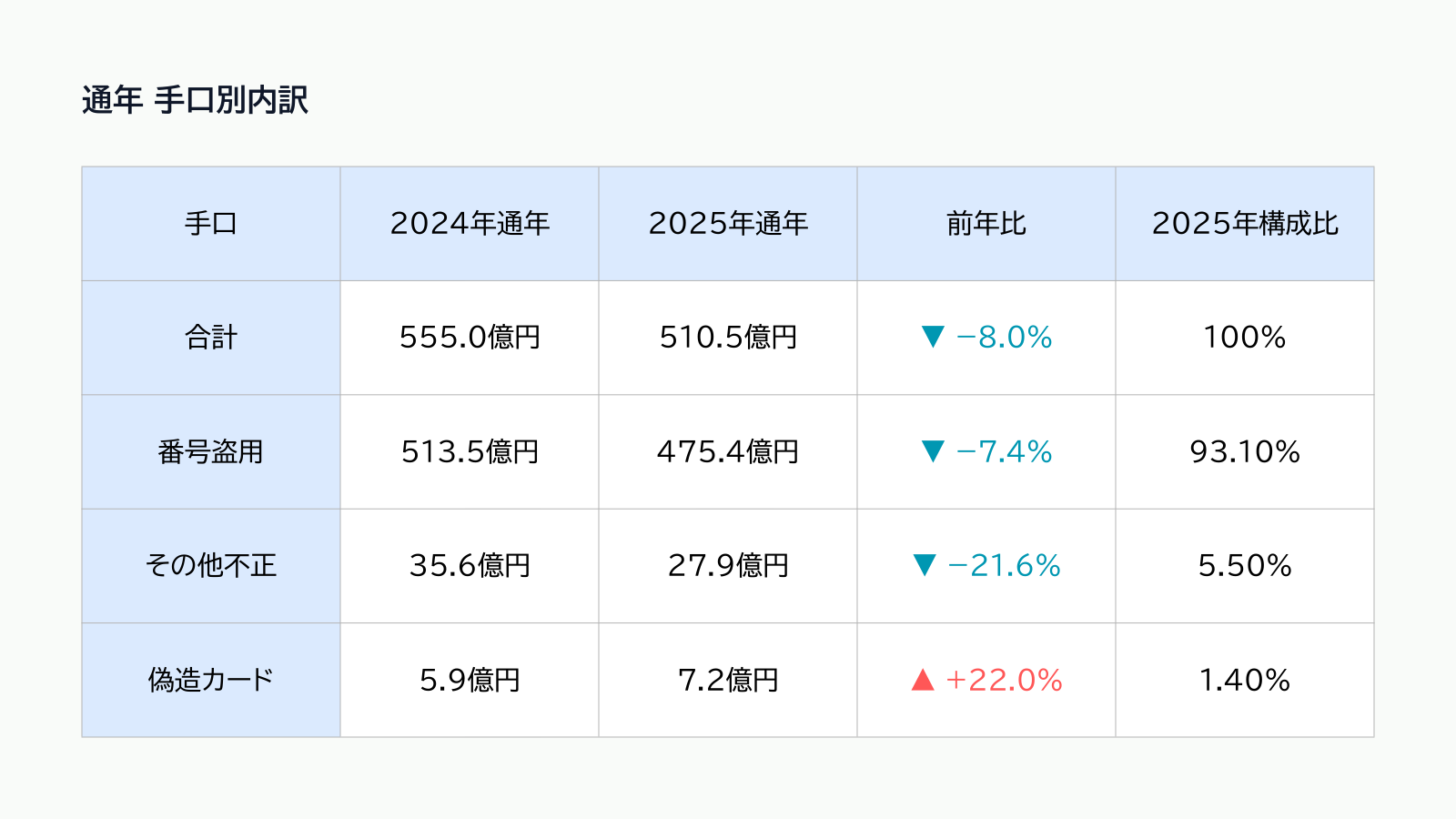Select the 偽造カード row label cell
The height and width of the screenshot is (819, 1456).
(211, 680)
